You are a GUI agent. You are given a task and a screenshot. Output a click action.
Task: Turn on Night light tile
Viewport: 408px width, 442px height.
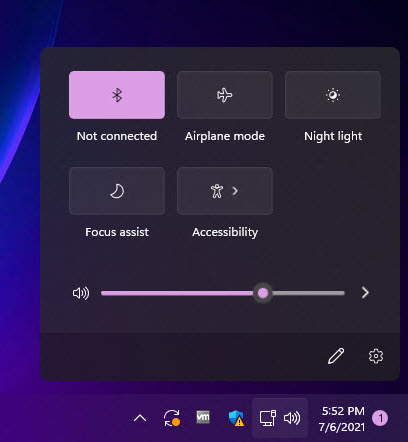(x=333, y=95)
